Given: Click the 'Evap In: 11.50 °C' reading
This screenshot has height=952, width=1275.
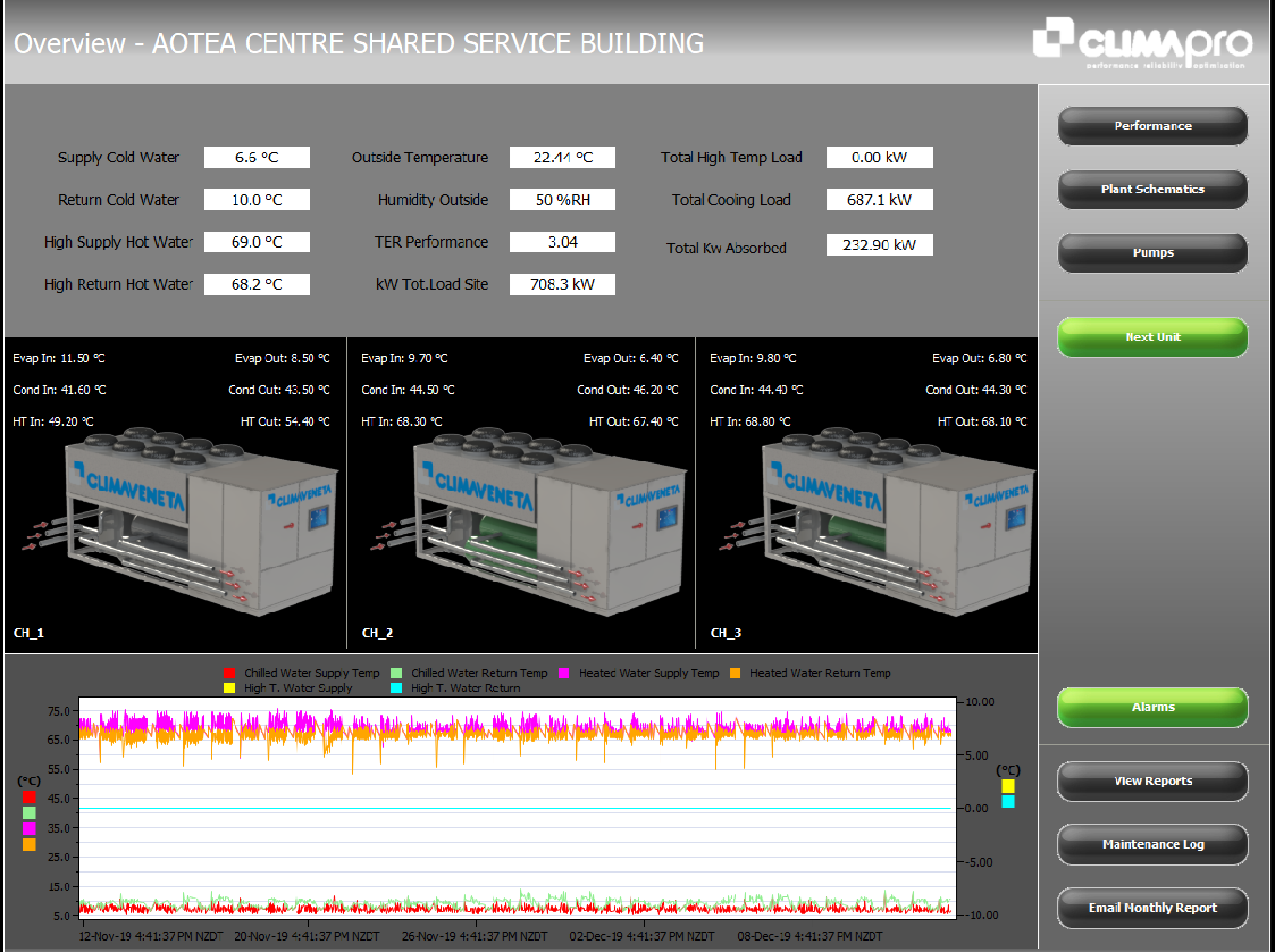Looking at the screenshot, I should [59, 358].
